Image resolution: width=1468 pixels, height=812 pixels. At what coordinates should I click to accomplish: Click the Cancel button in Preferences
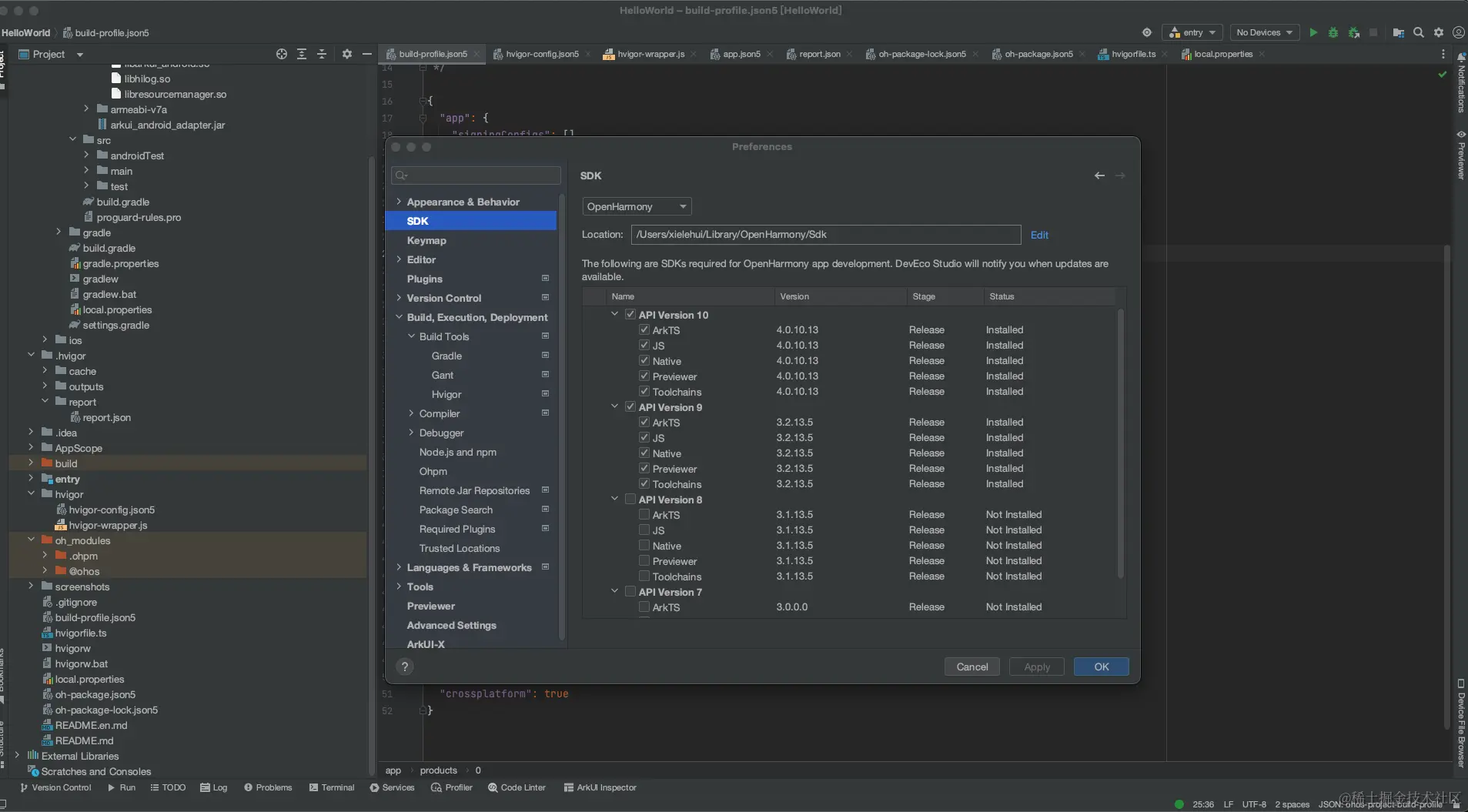pos(971,667)
